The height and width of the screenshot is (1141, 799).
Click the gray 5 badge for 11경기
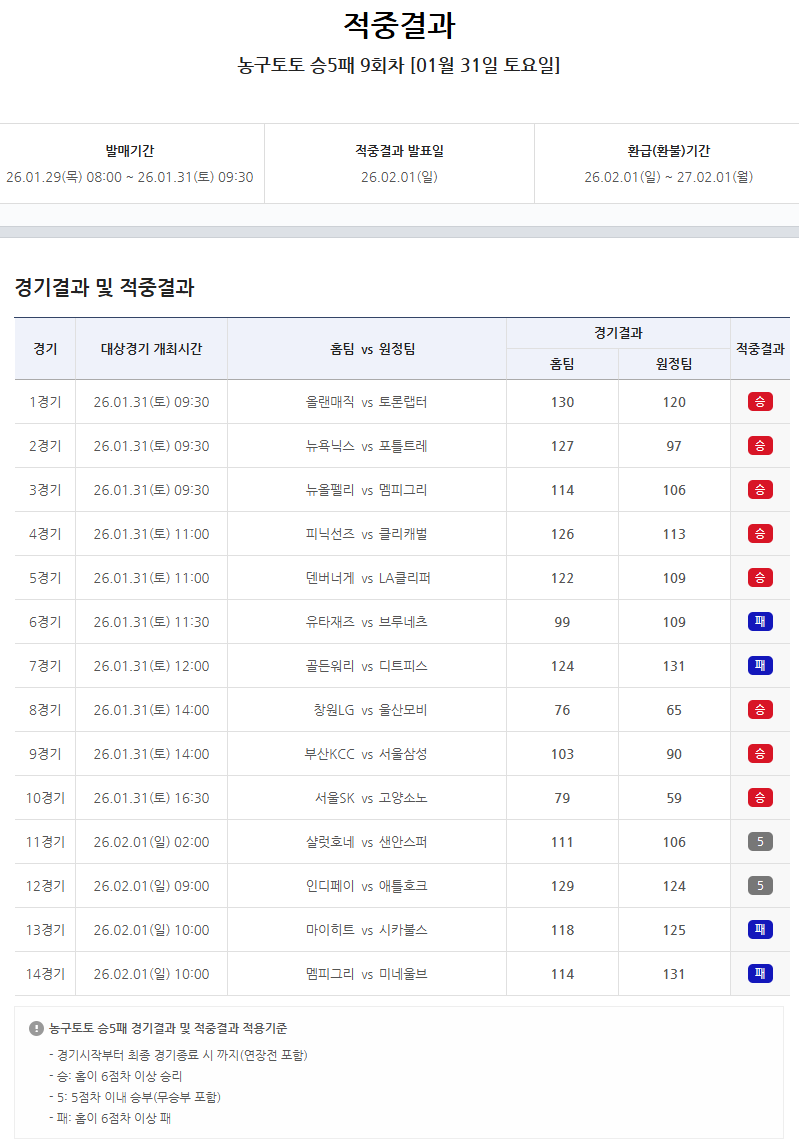pyautogui.click(x=760, y=842)
